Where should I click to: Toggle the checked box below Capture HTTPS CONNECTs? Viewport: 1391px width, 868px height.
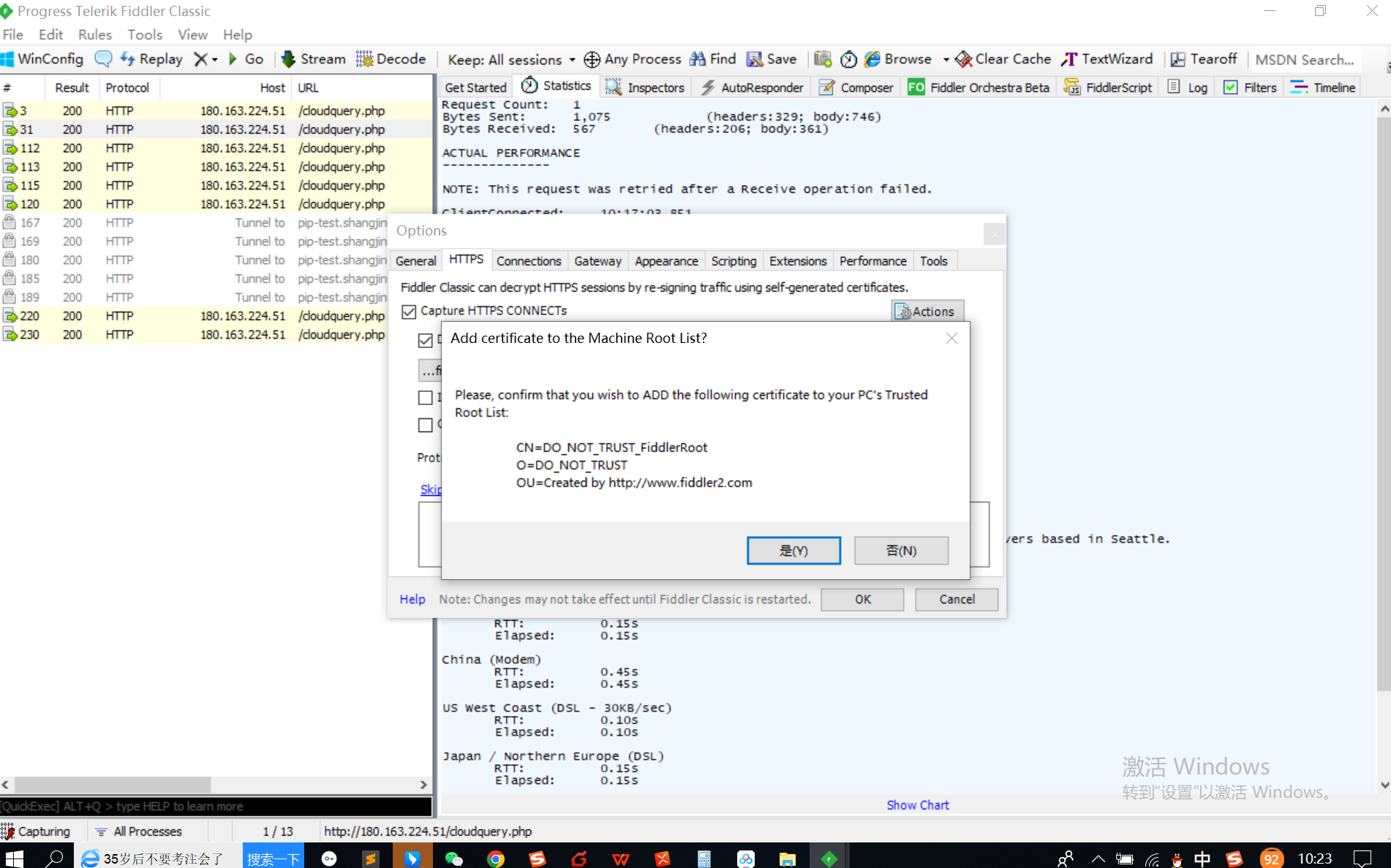point(425,340)
